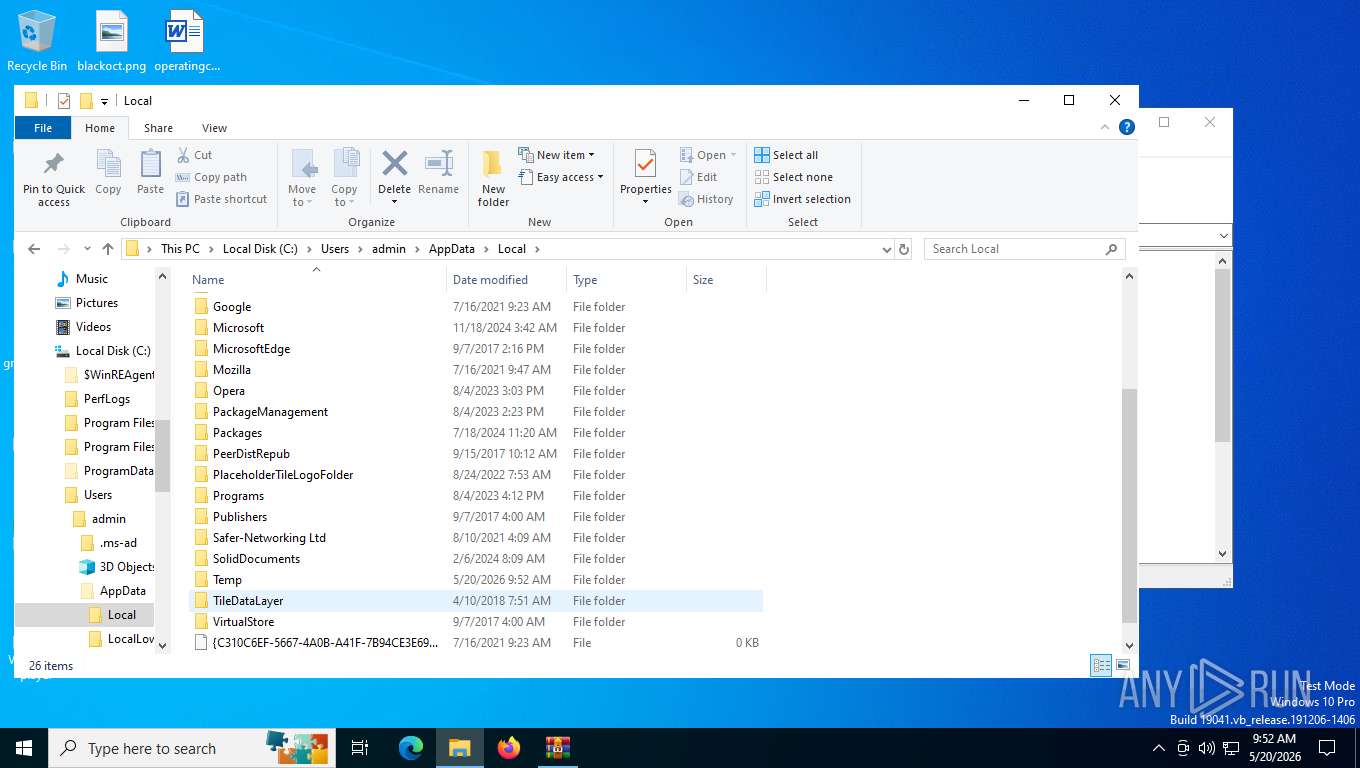Click the New folder icon
Viewport: 1360px width, 768px height.
pos(493,163)
